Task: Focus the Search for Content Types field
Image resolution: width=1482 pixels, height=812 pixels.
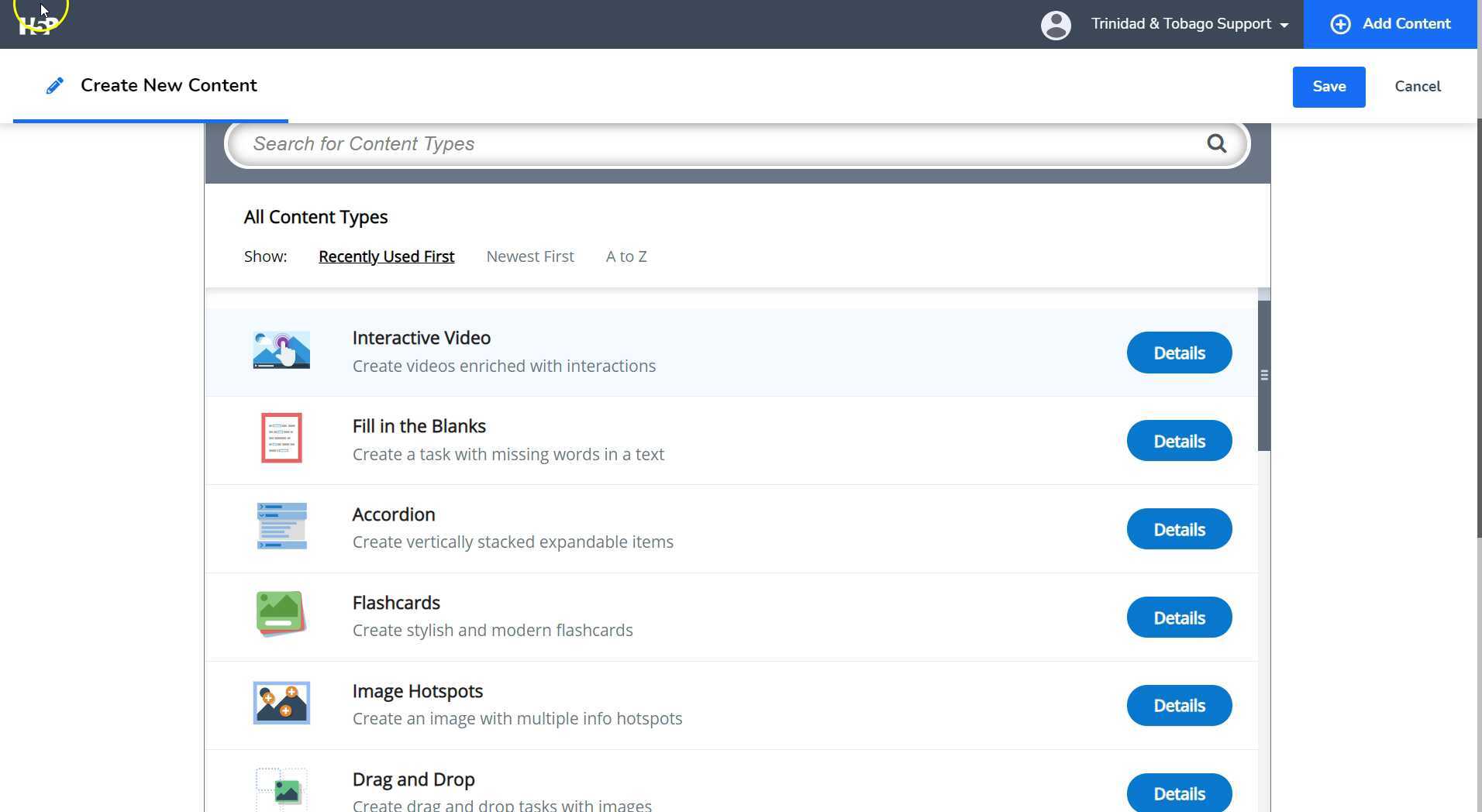Action: click(x=721, y=144)
